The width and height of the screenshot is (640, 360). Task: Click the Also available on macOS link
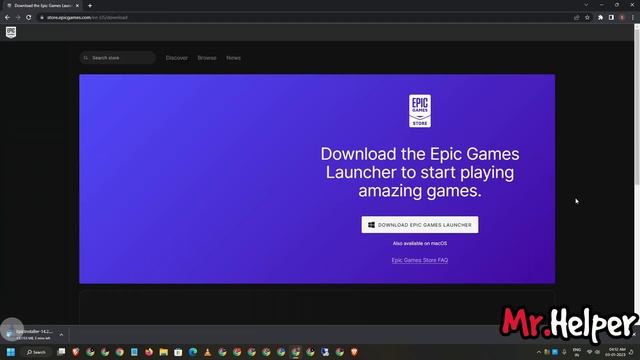420,243
